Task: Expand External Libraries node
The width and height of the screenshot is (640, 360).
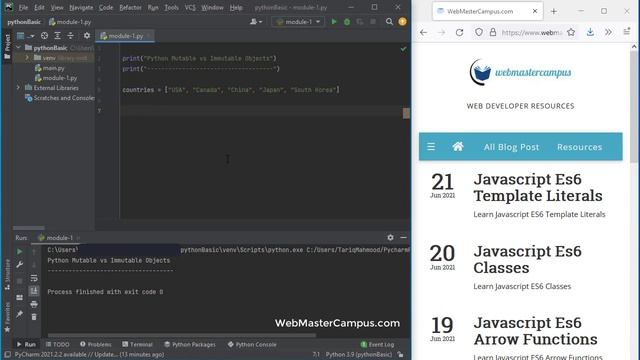Action: pos(18,88)
